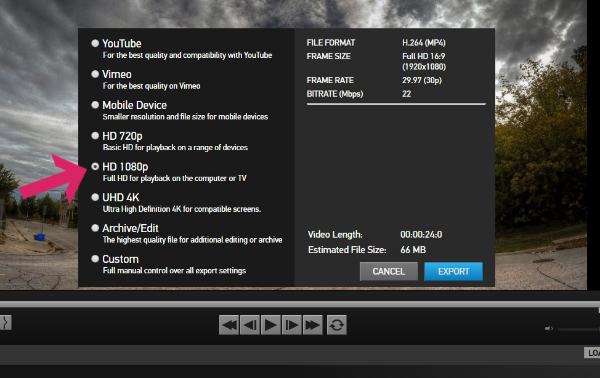
Task: Step back one frame
Action: click(x=250, y=325)
